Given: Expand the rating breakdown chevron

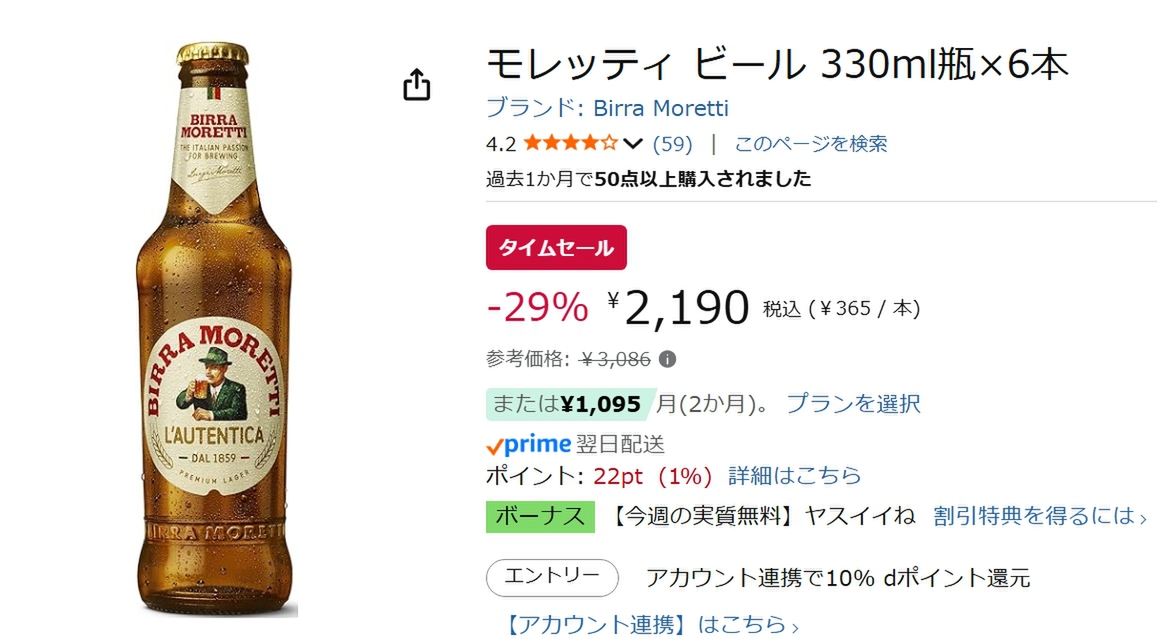Looking at the screenshot, I should pyautogui.click(x=632, y=143).
